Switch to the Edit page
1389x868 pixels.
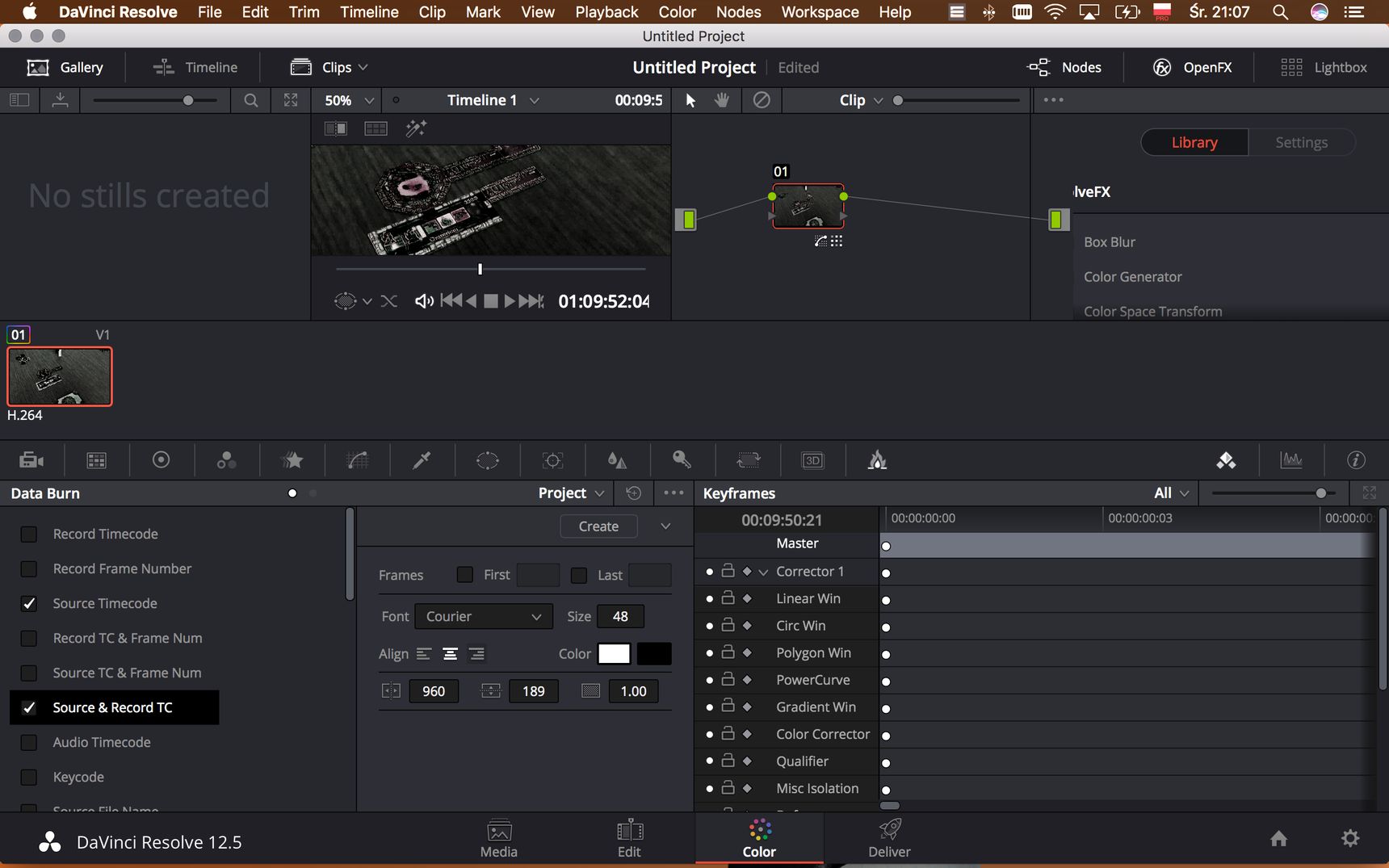[629, 839]
